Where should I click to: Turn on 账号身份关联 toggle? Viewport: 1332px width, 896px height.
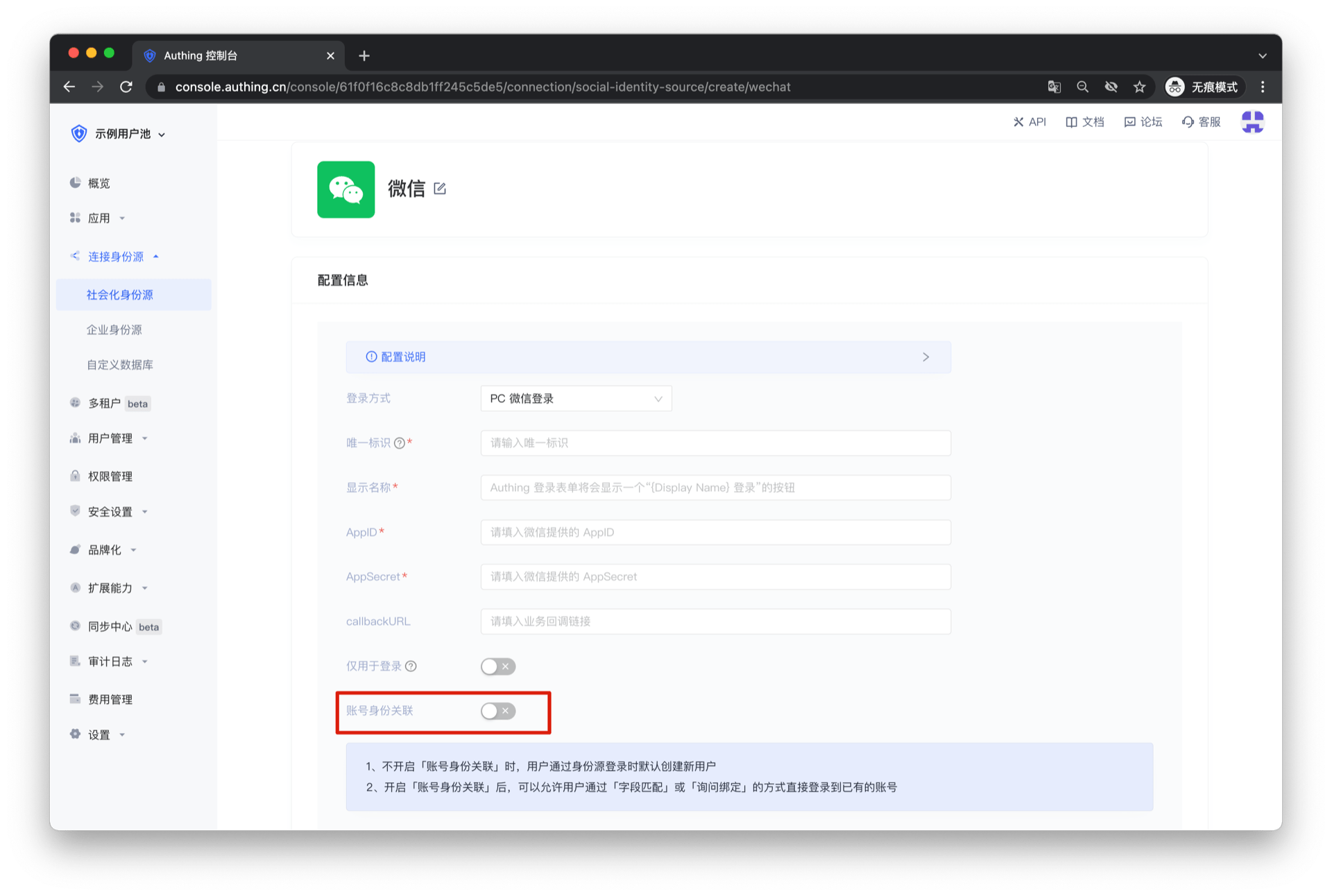497,711
